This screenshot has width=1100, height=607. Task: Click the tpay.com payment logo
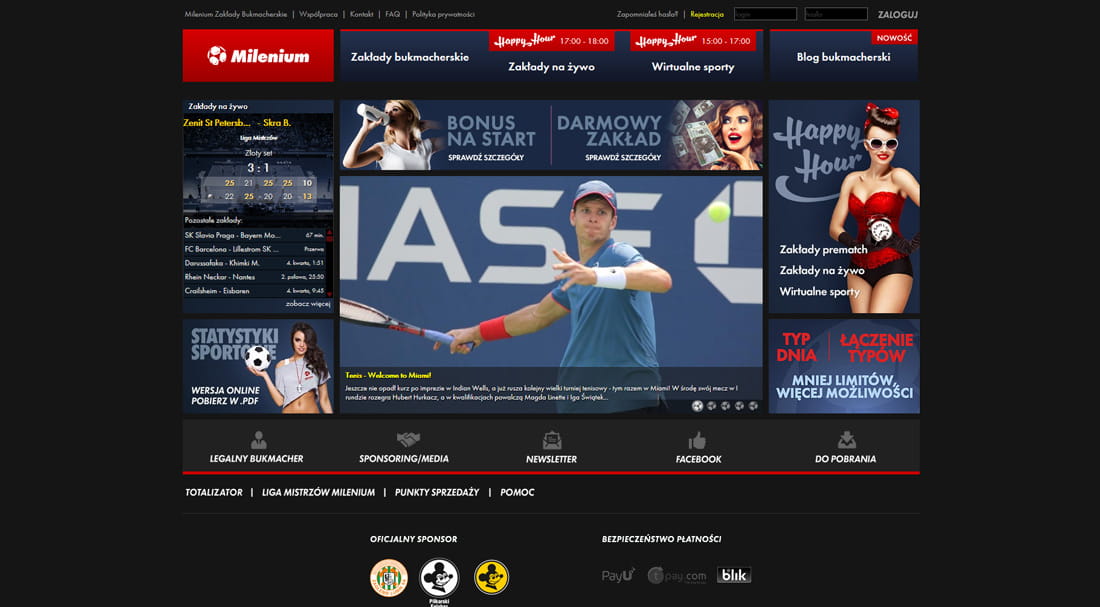(x=677, y=575)
